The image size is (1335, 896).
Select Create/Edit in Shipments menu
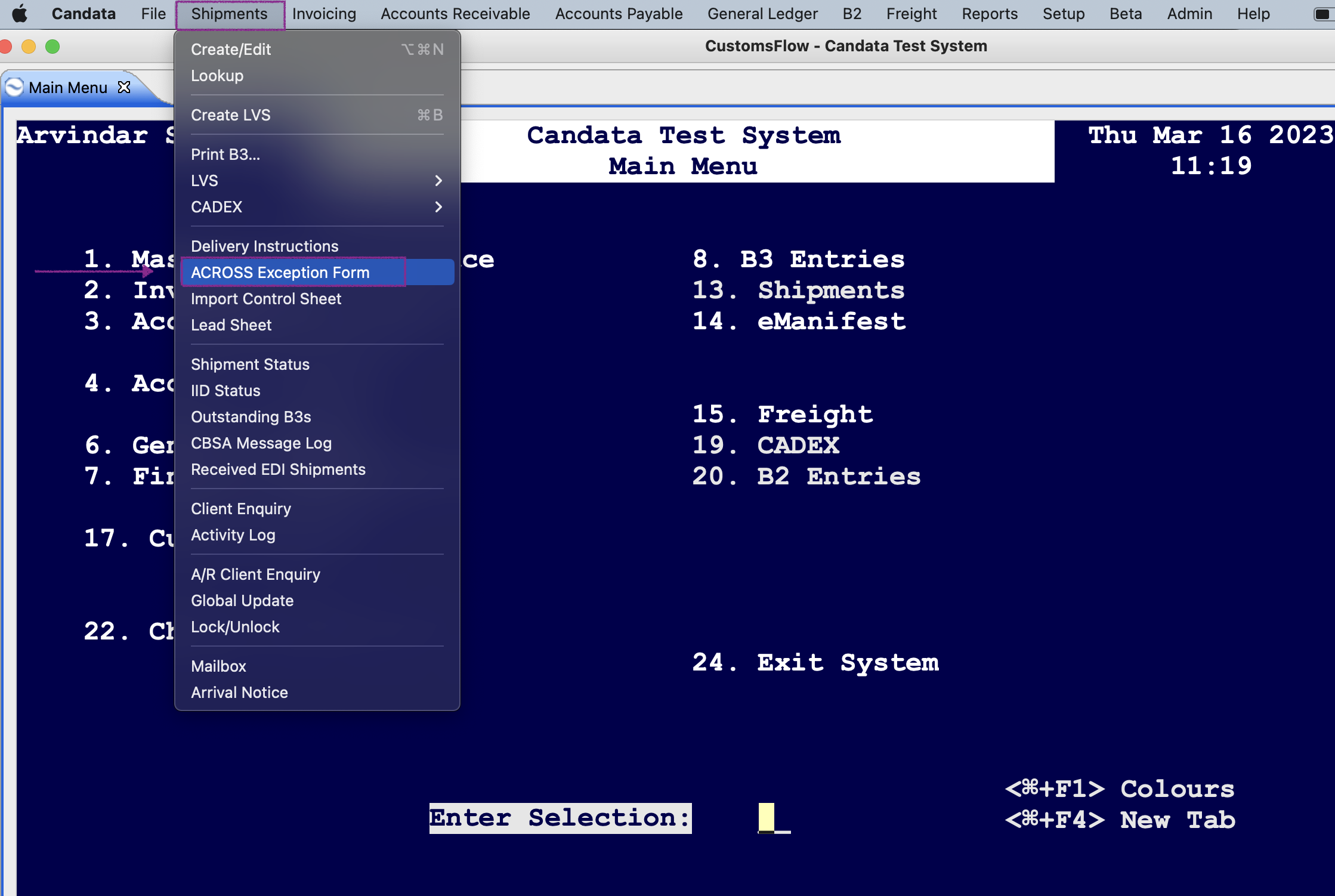[x=317, y=49]
